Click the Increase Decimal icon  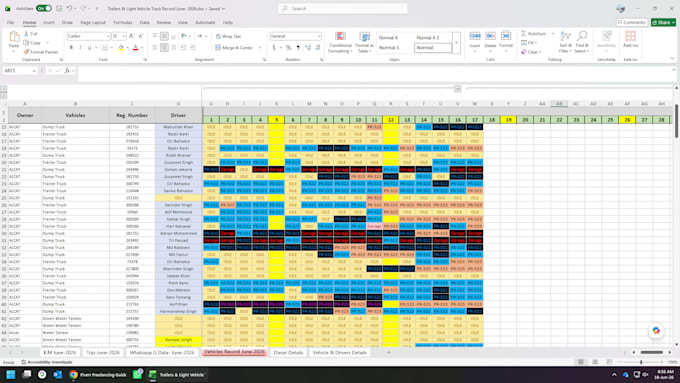click(x=308, y=47)
